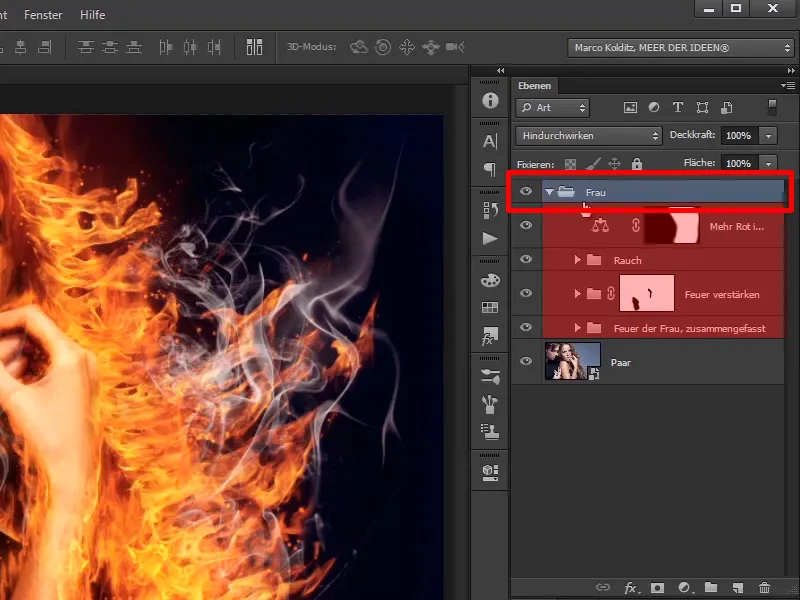Click the distribute vertical centers icon

tap(110, 47)
